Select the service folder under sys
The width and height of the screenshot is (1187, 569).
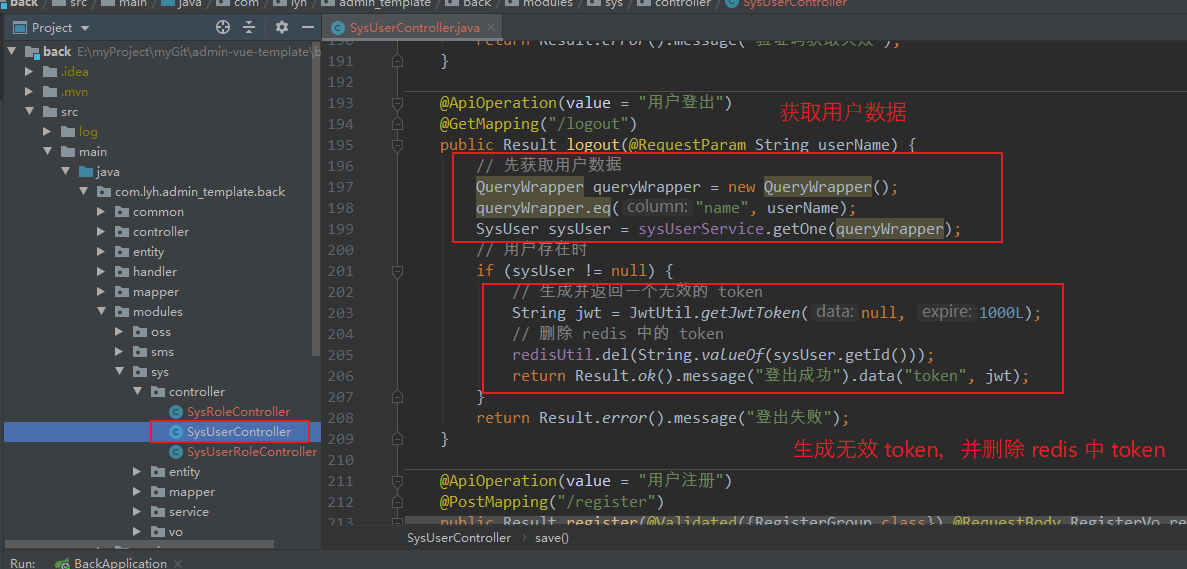(x=188, y=511)
